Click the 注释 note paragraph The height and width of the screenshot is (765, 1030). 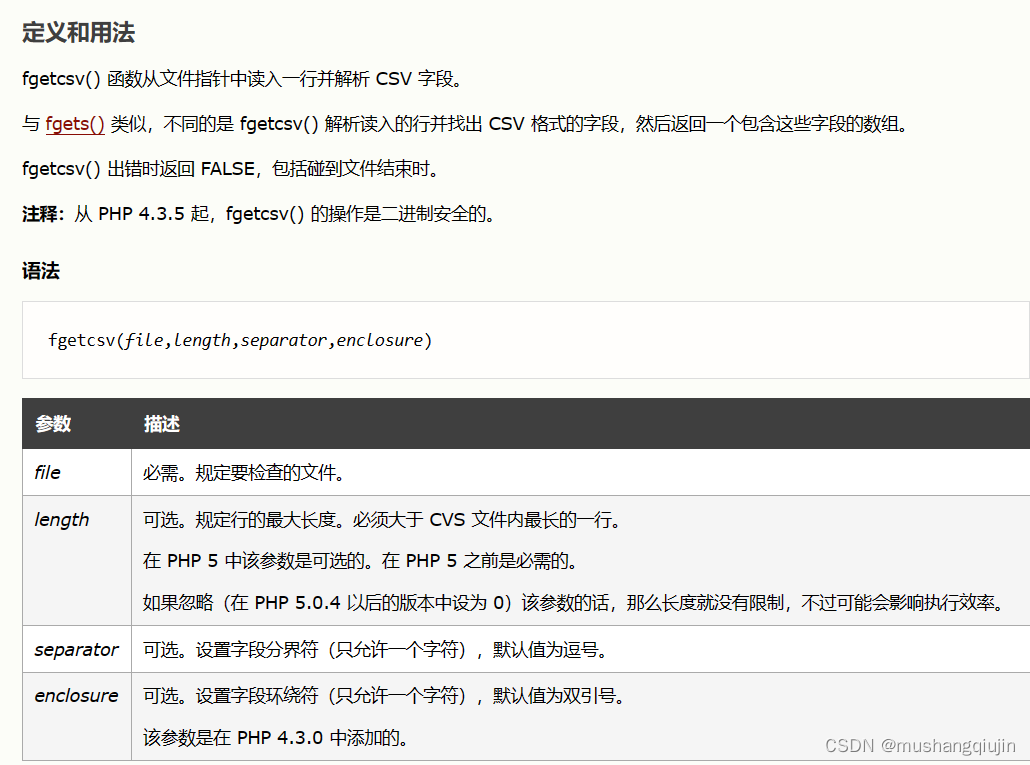pyautogui.click(x=259, y=213)
